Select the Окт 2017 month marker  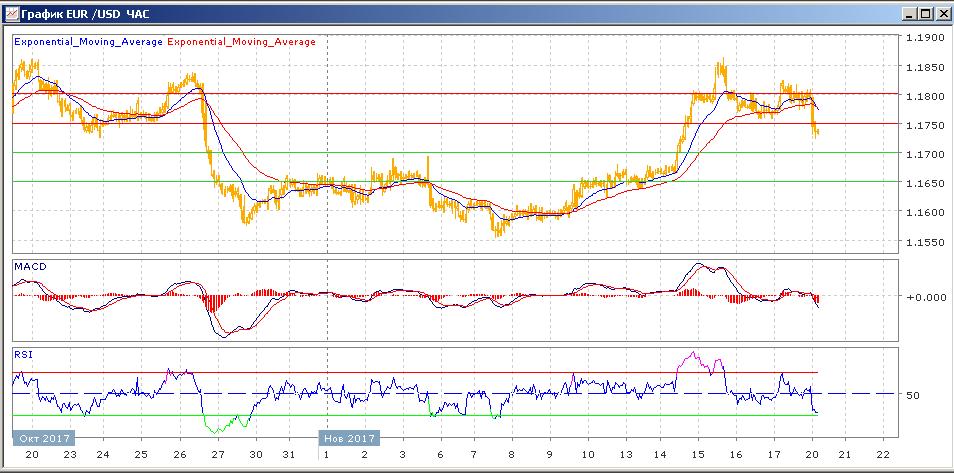point(42,438)
